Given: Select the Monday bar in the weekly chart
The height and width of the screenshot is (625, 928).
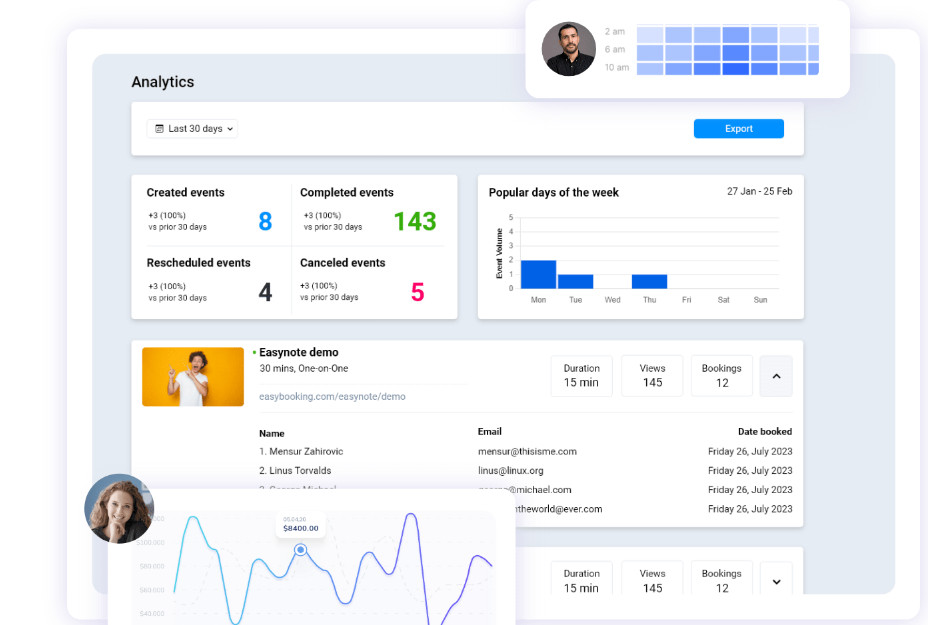Looking at the screenshot, I should click(538, 274).
